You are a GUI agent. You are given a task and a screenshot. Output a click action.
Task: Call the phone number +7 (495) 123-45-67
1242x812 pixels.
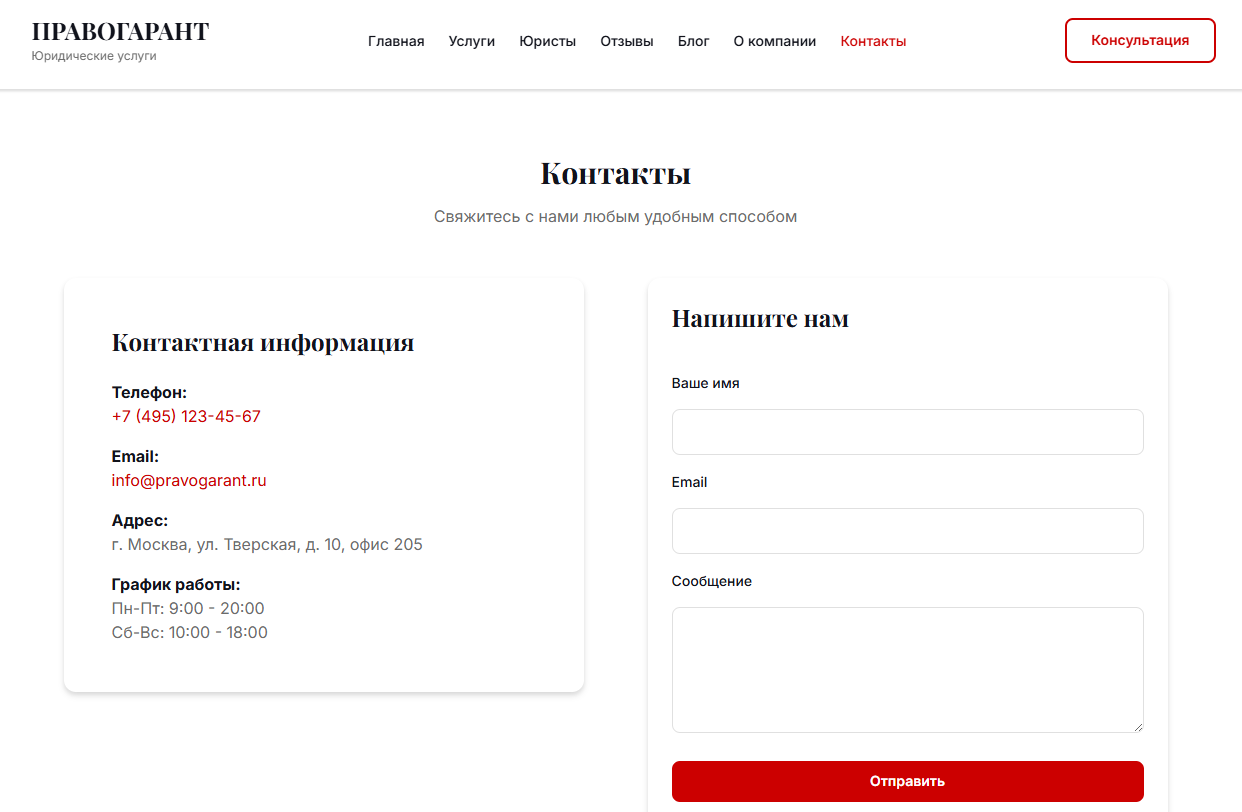[x=186, y=416]
